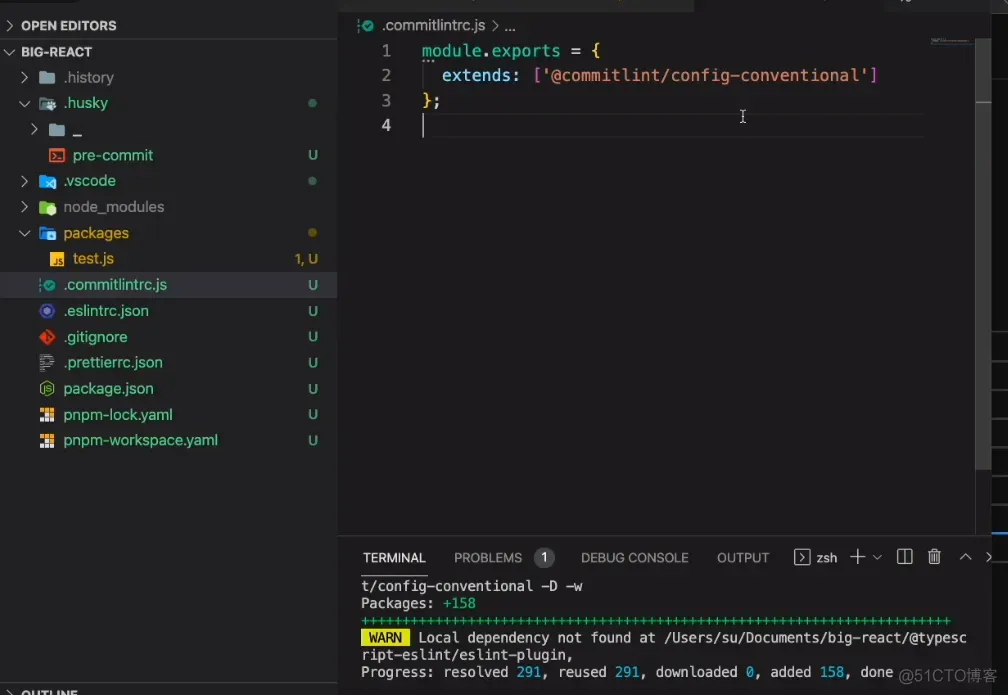Viewport: 1008px width, 695px height.
Task: Switch to the TERMINAL tab
Action: coord(394,557)
